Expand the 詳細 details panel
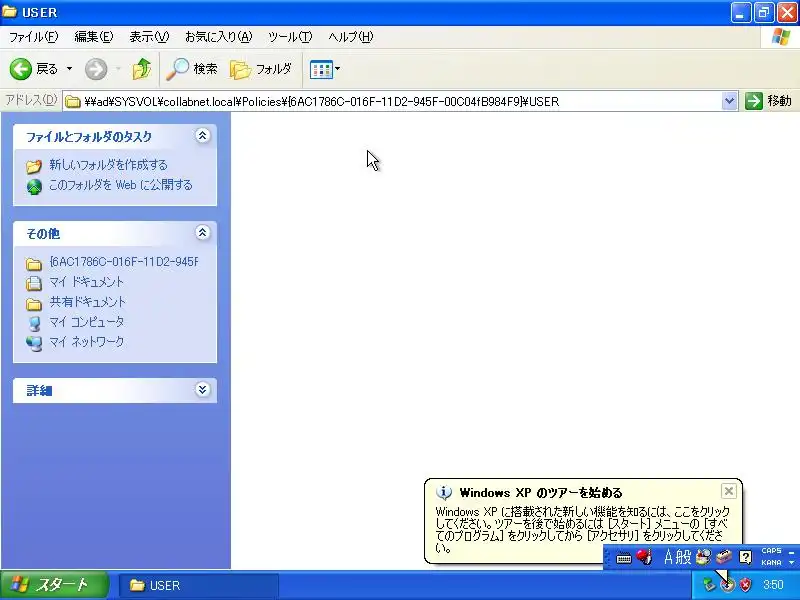 coord(203,390)
